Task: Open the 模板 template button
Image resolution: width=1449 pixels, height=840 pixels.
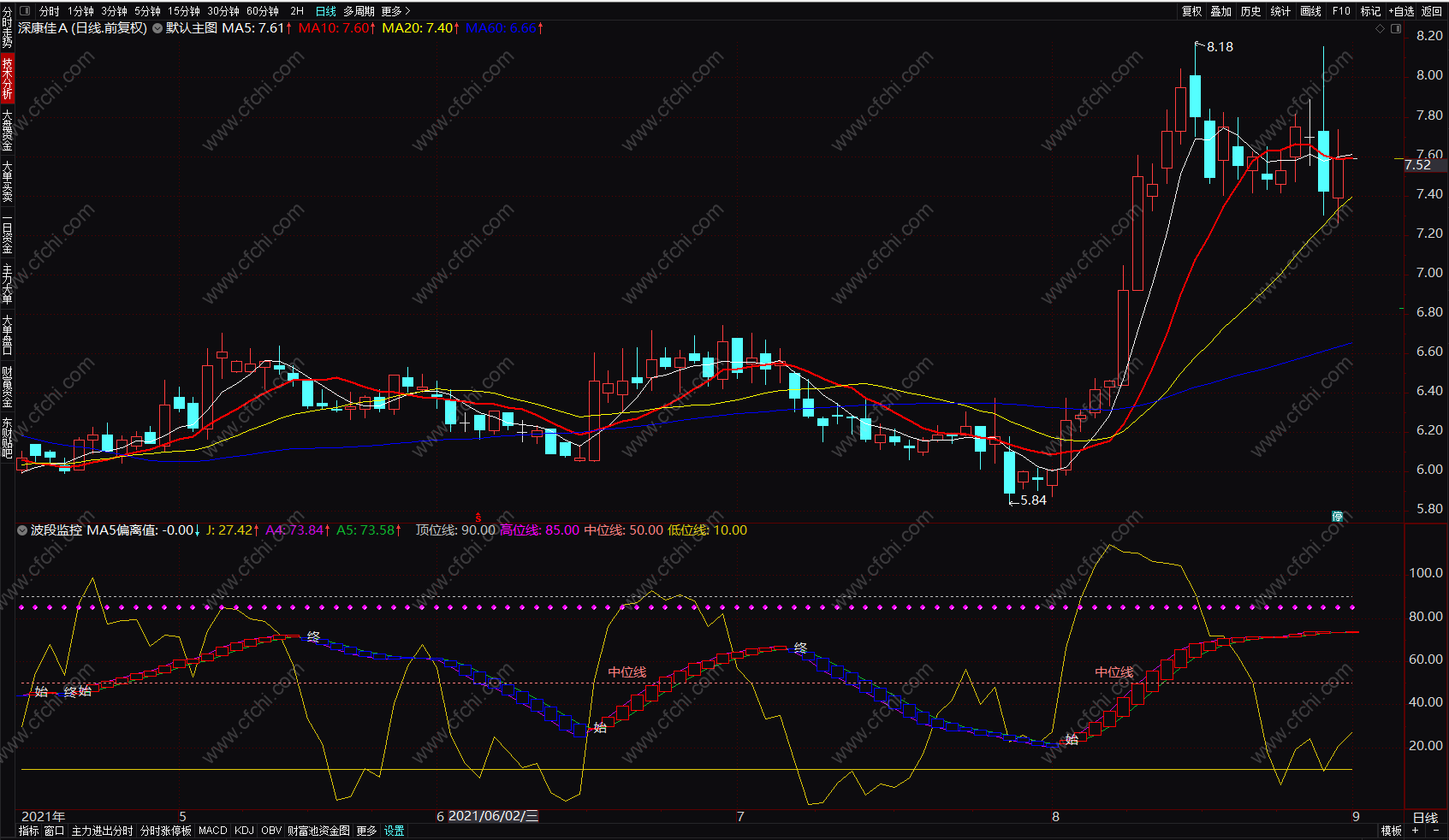Action: click(1392, 831)
